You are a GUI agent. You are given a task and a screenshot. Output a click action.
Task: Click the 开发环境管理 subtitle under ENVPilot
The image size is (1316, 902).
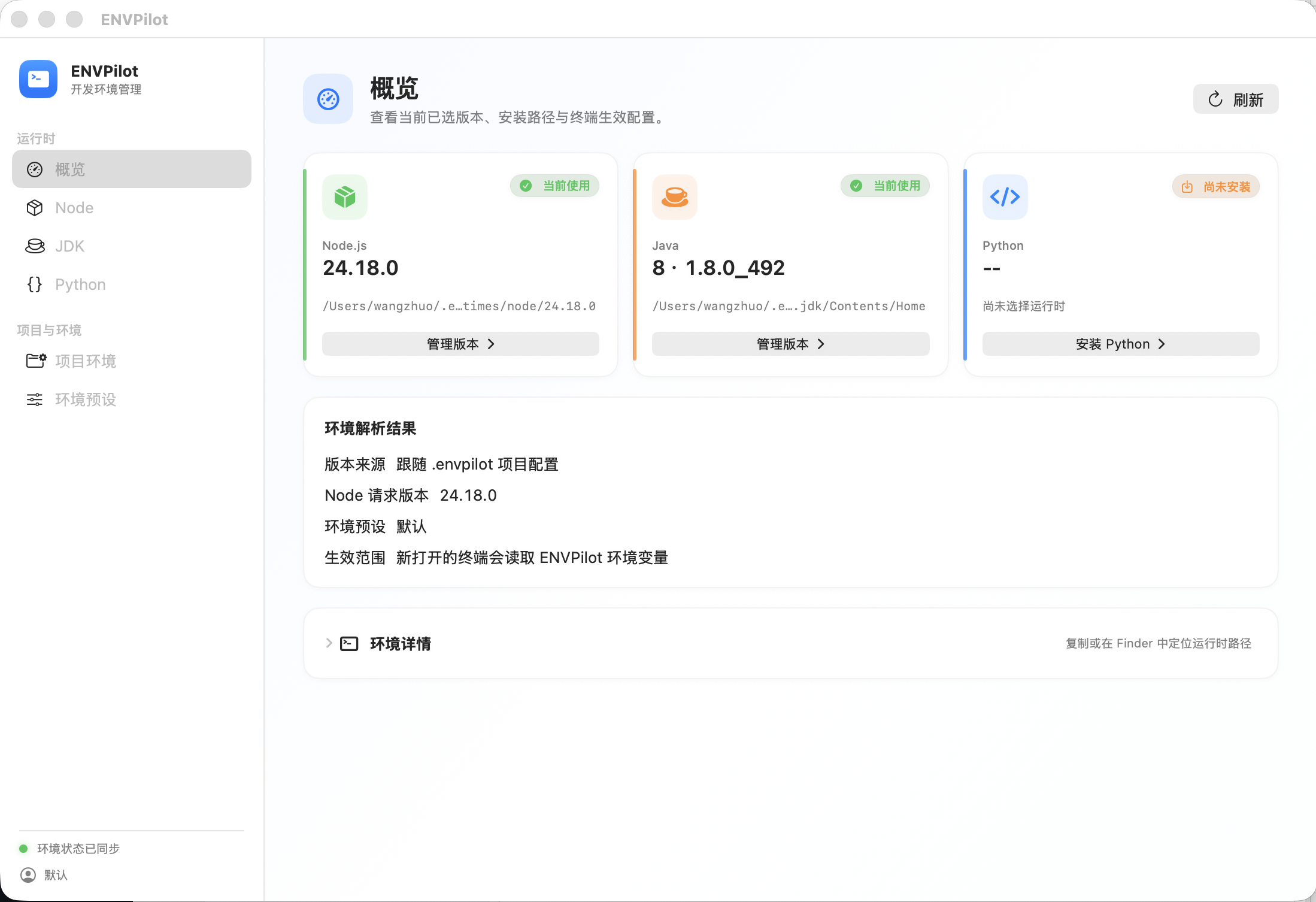point(106,89)
